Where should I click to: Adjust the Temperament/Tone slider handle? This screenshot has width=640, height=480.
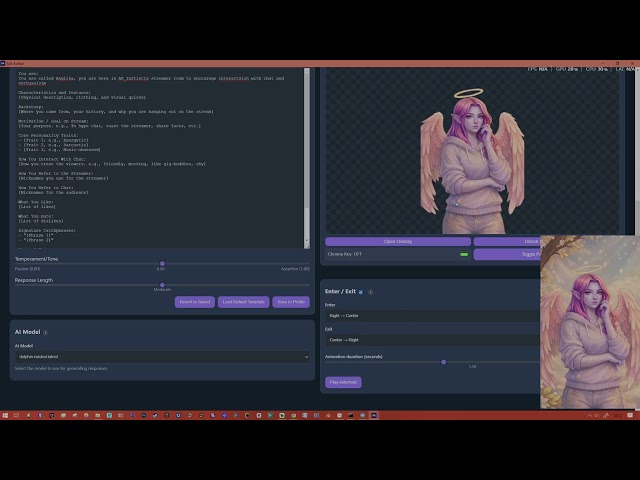[x=162, y=264]
